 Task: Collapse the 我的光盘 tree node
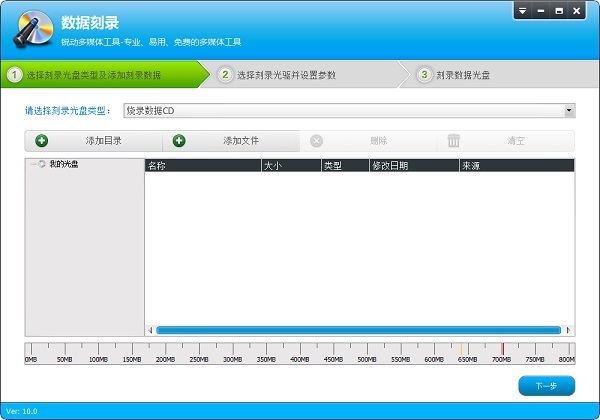click(x=32, y=164)
